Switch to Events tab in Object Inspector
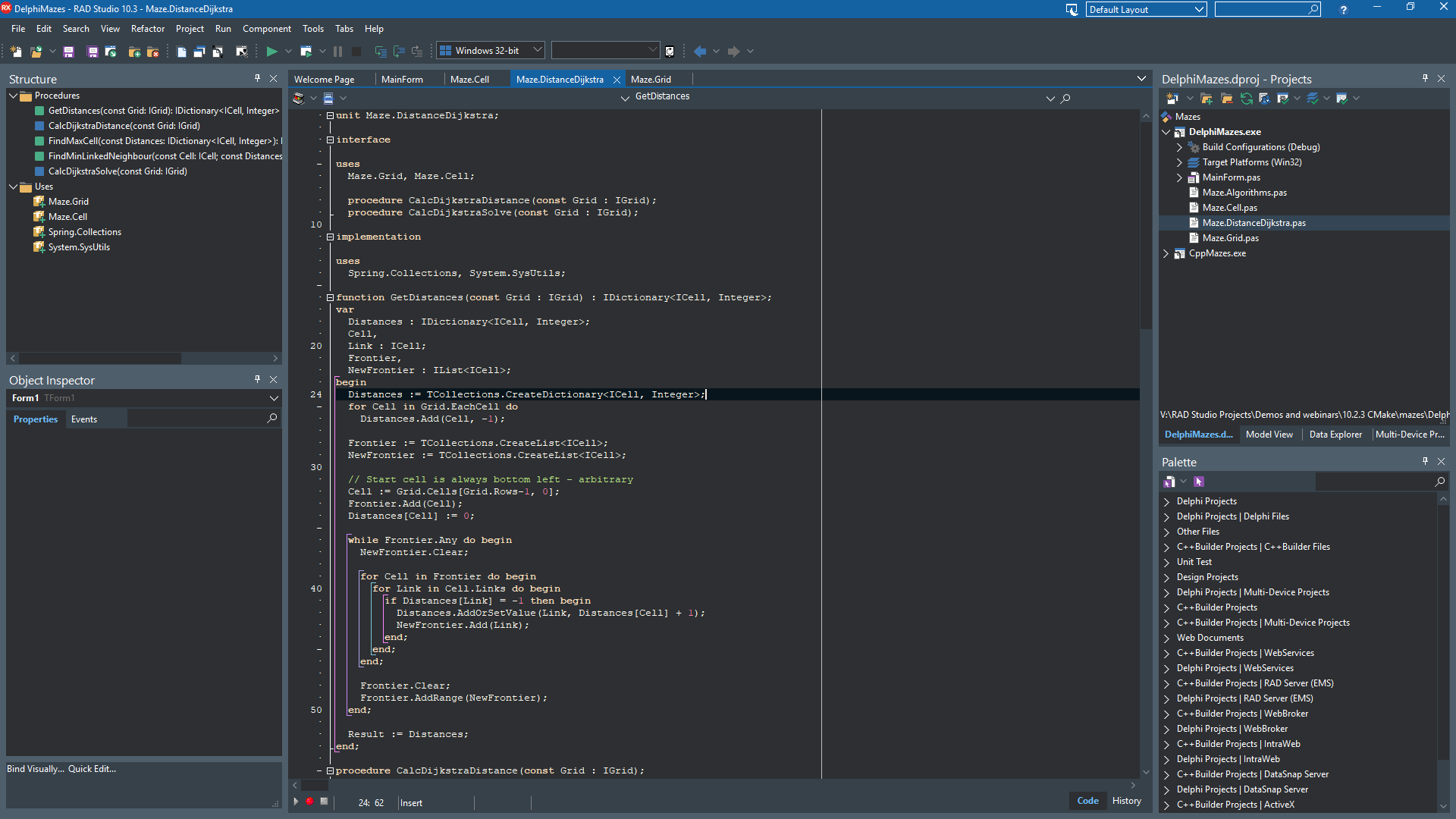Screen dimensions: 1456x819 coord(84,419)
